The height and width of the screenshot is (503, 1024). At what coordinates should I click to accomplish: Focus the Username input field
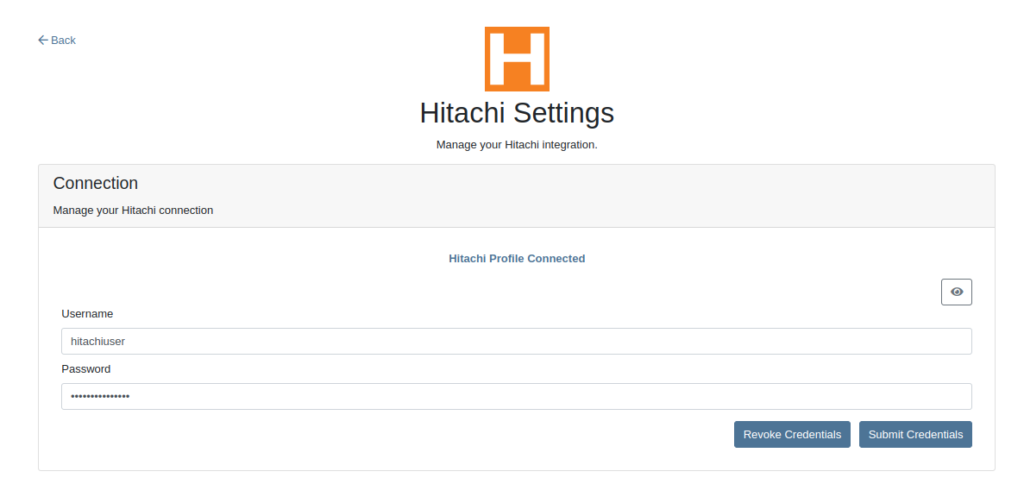coord(517,341)
